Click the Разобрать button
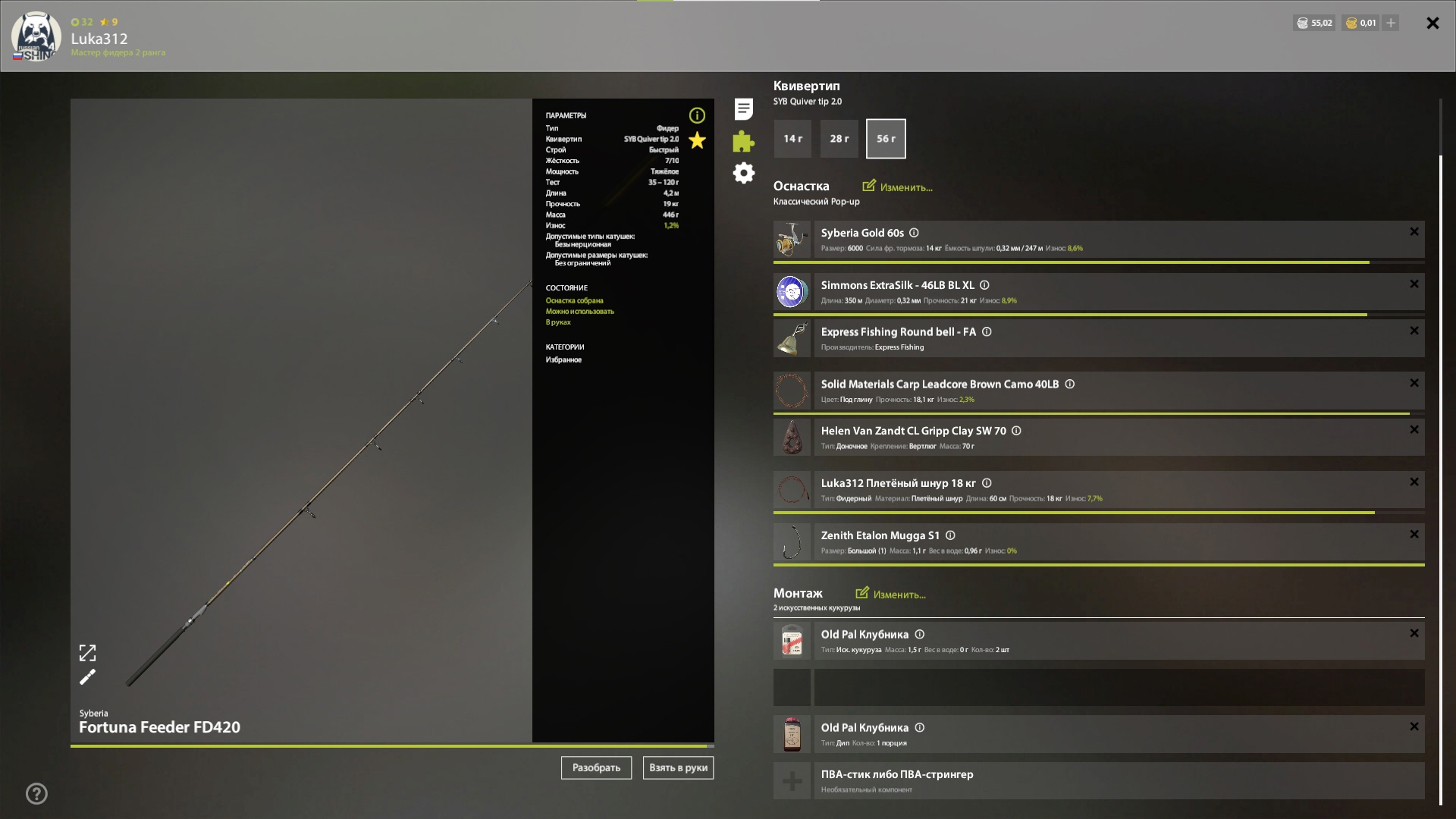The width and height of the screenshot is (1456, 819). 596,767
